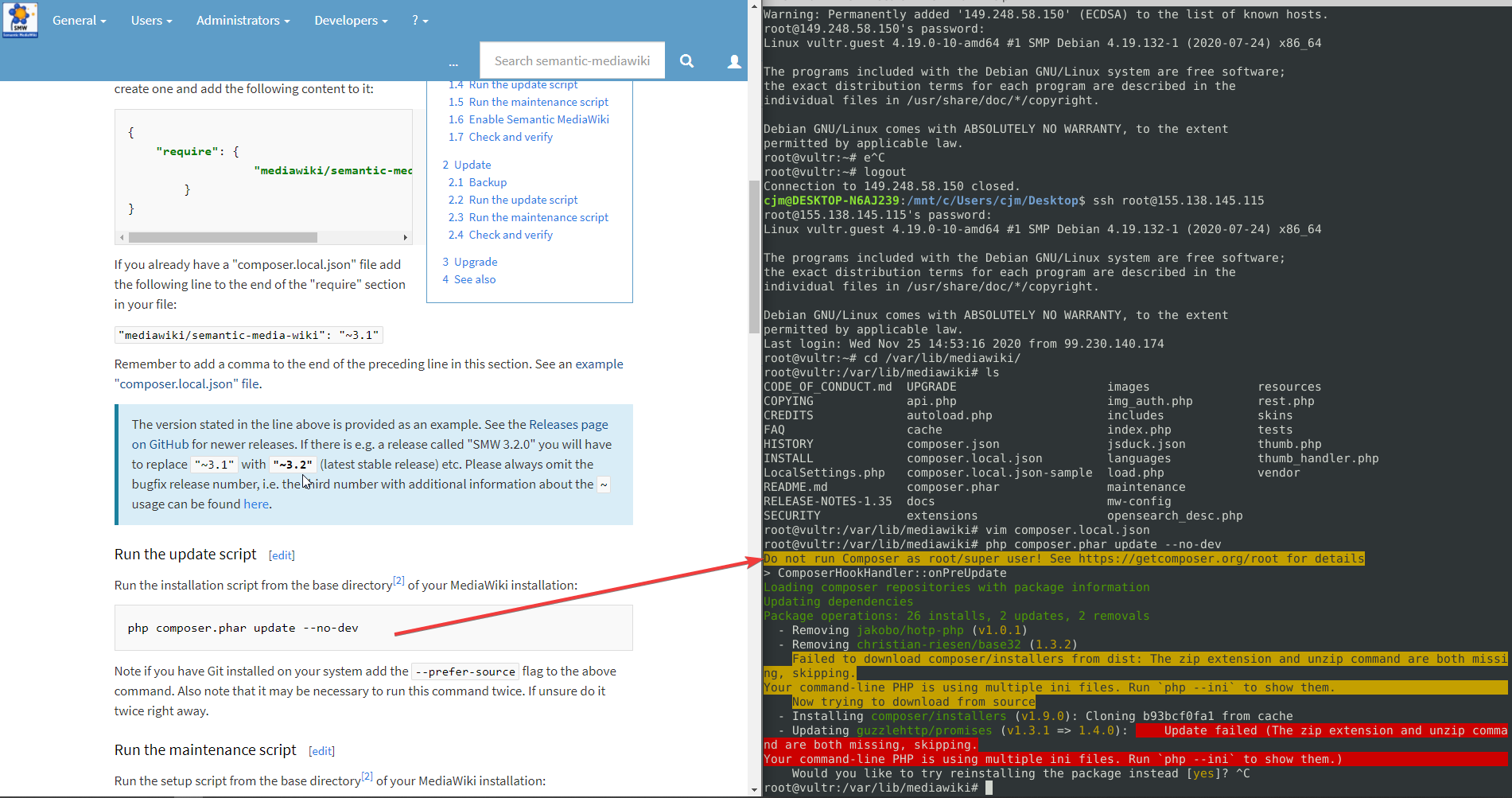
Task: Click LocalSettings.php in terminal listing
Action: (824, 473)
